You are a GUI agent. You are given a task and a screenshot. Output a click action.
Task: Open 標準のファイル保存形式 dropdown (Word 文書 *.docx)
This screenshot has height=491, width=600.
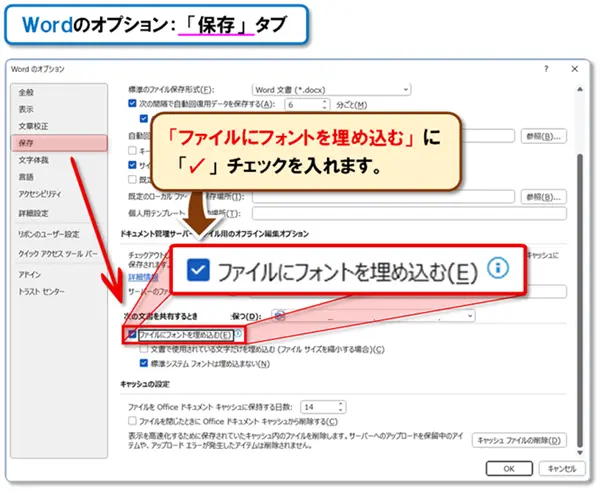(x=331, y=90)
